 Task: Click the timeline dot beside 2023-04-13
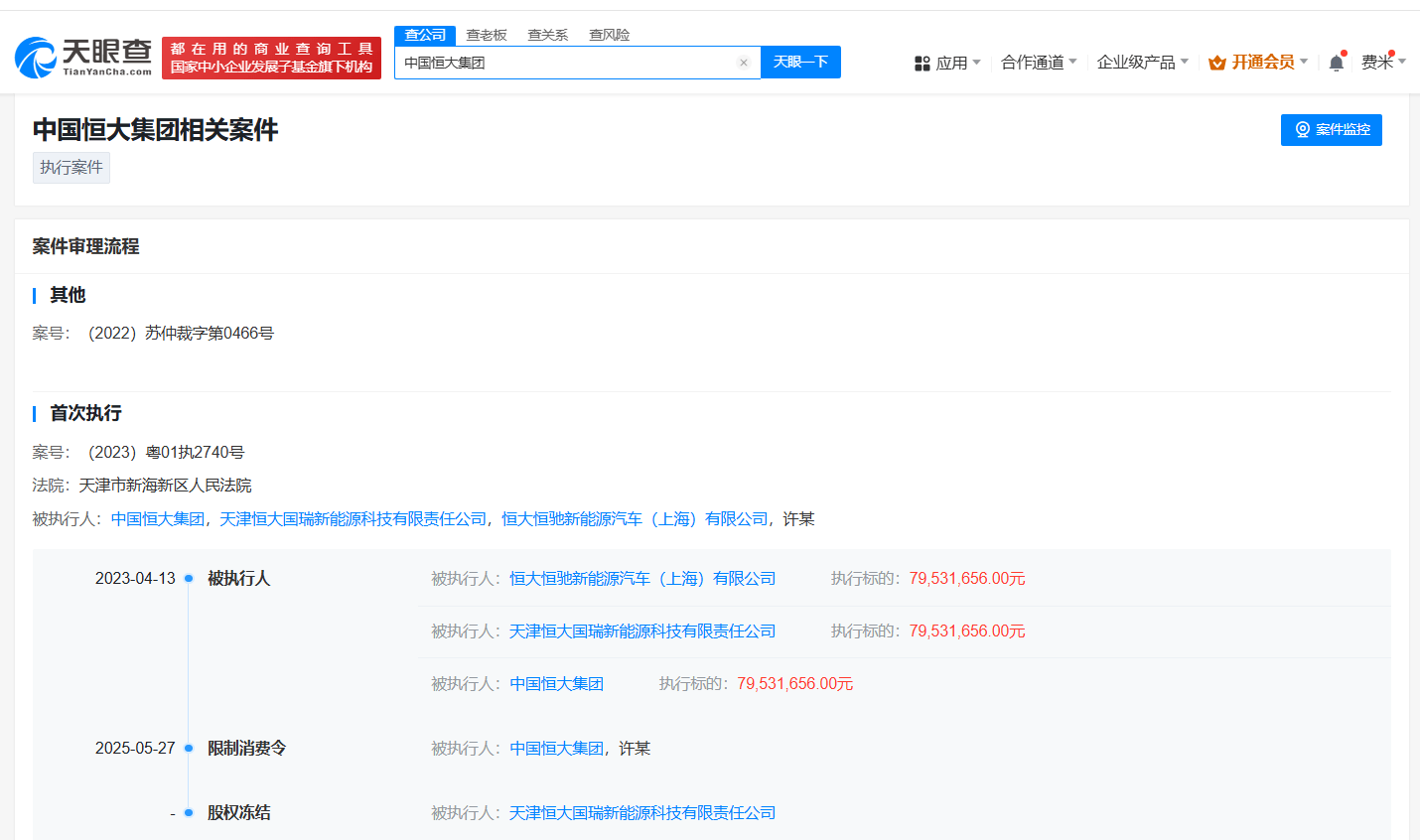click(187, 578)
